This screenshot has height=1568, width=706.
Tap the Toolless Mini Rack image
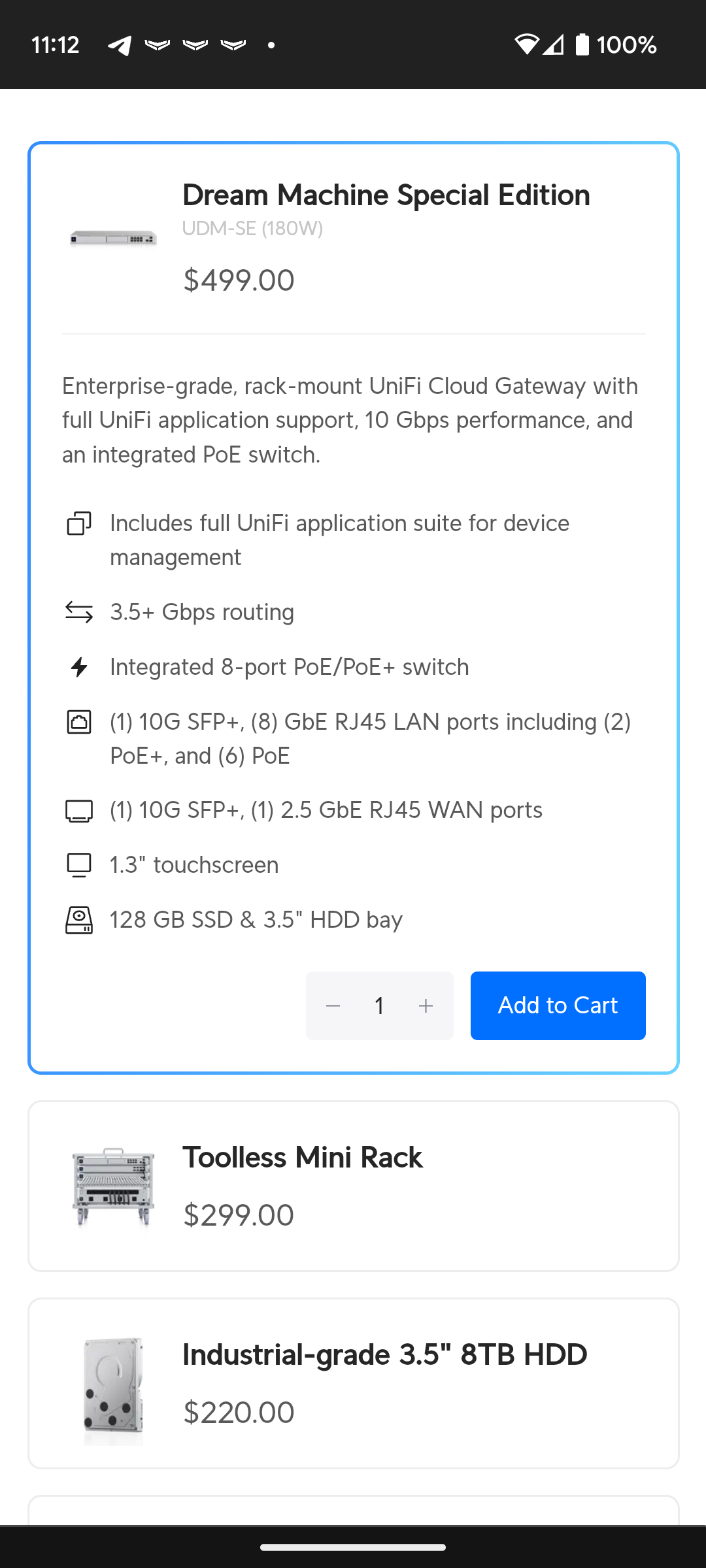pos(113,1186)
